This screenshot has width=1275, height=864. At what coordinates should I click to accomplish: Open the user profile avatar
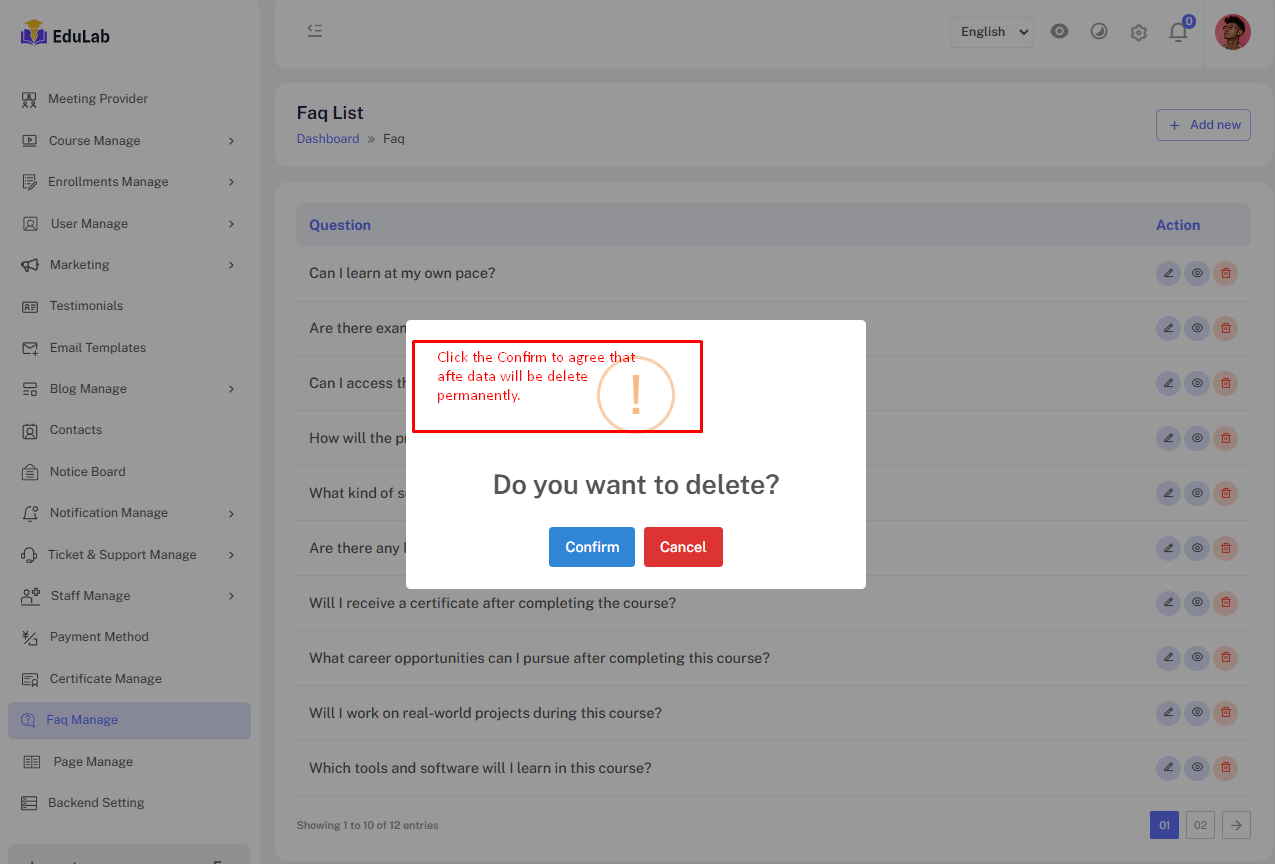[1232, 32]
